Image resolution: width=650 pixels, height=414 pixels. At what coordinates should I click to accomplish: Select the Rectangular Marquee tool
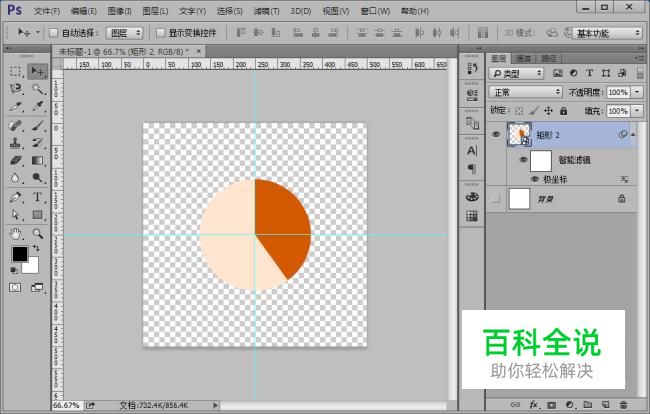pyautogui.click(x=16, y=71)
